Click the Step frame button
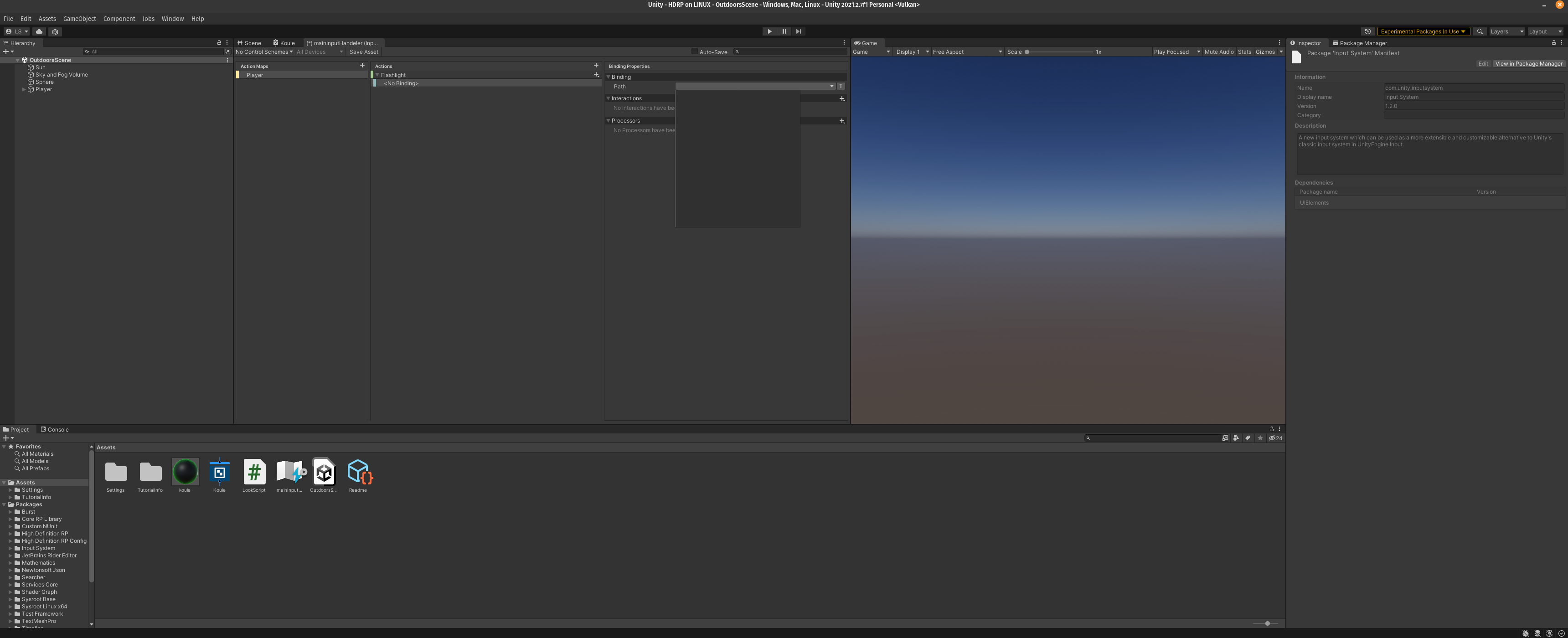Viewport: 1568px width, 638px height. click(x=798, y=31)
